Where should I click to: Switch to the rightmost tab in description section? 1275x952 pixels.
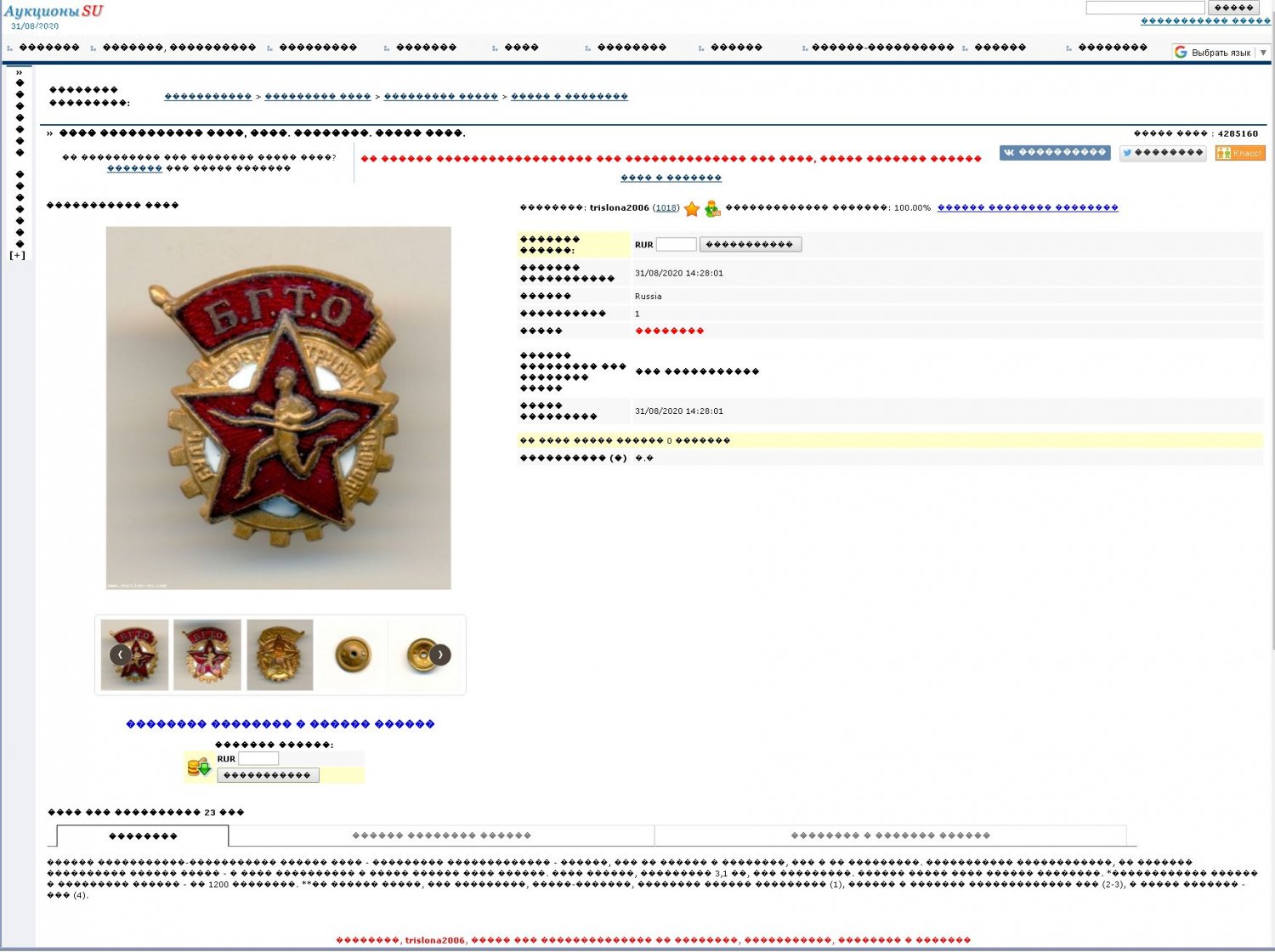pyautogui.click(x=890, y=836)
